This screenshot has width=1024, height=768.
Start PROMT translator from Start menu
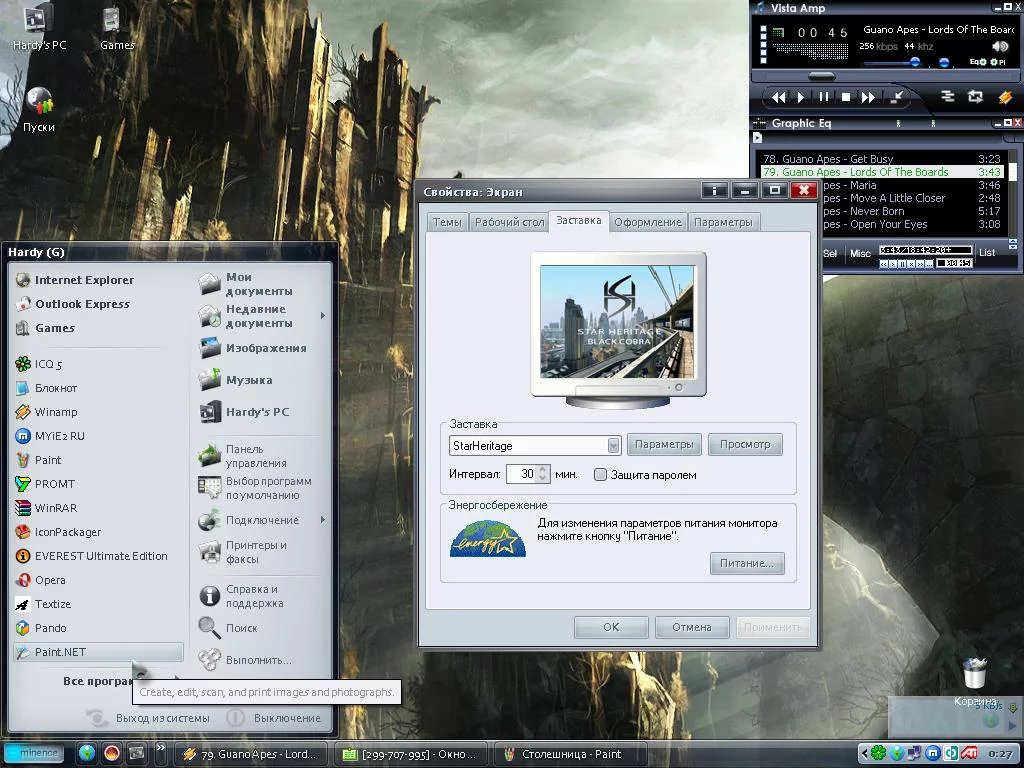click(45, 484)
